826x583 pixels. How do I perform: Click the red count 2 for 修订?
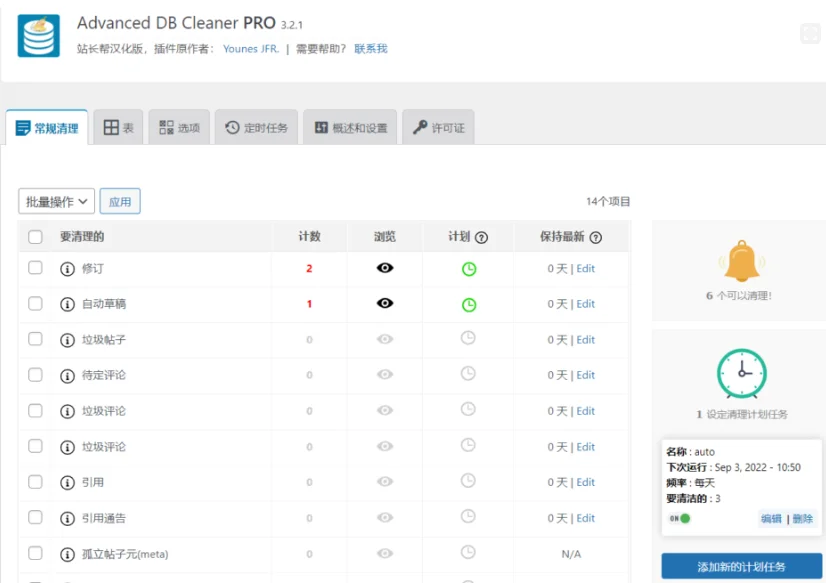pyautogui.click(x=309, y=269)
